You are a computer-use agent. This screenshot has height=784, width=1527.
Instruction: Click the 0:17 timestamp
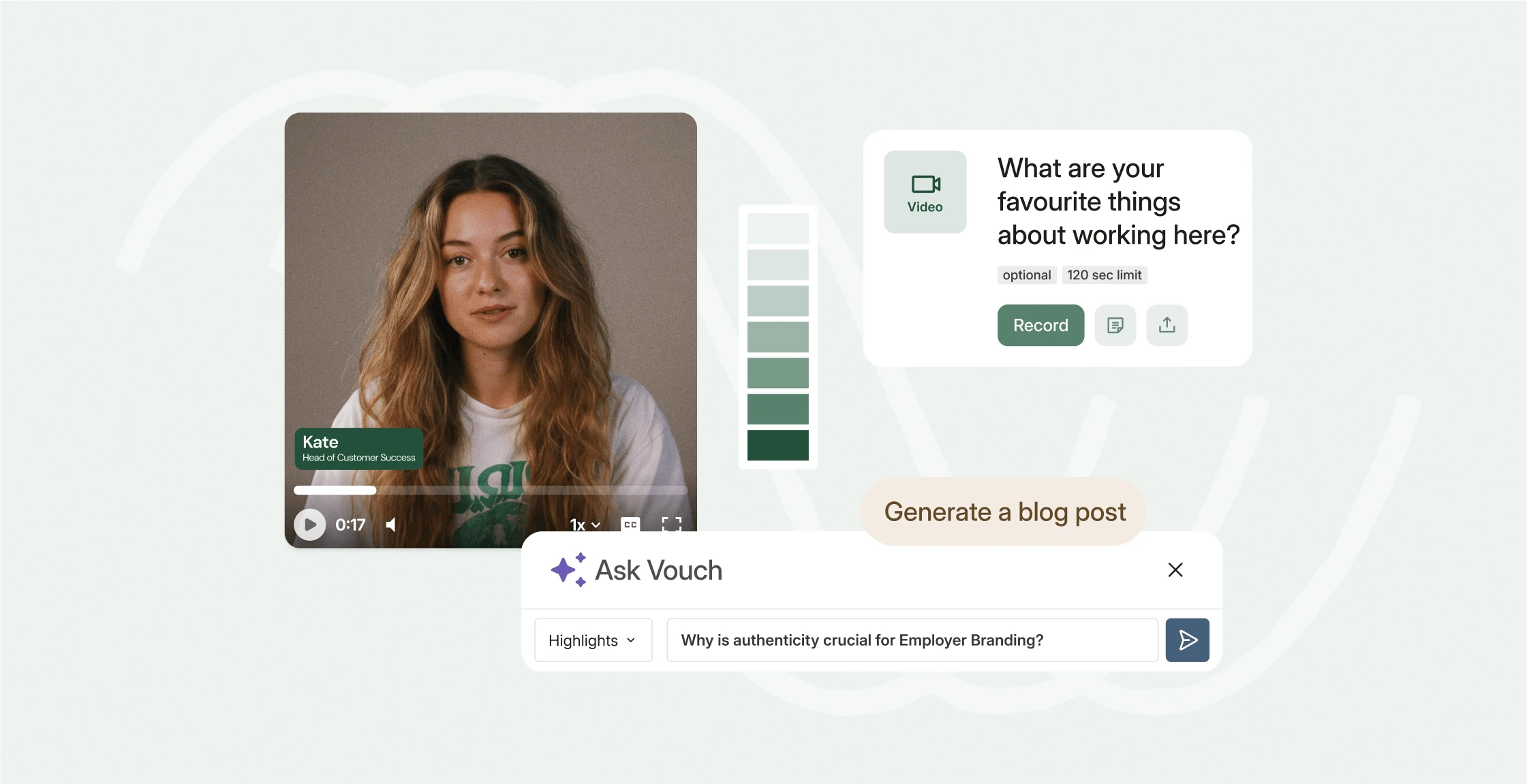click(x=350, y=524)
